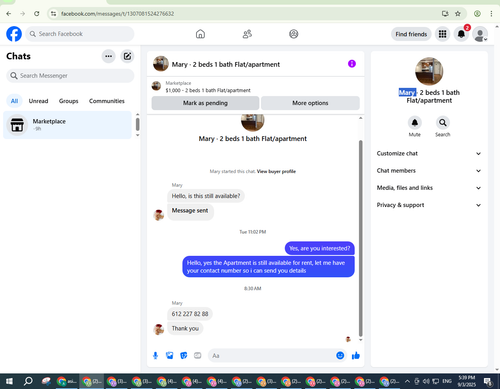Record a voice clip microphone icon
500x389 pixels.
click(x=155, y=356)
